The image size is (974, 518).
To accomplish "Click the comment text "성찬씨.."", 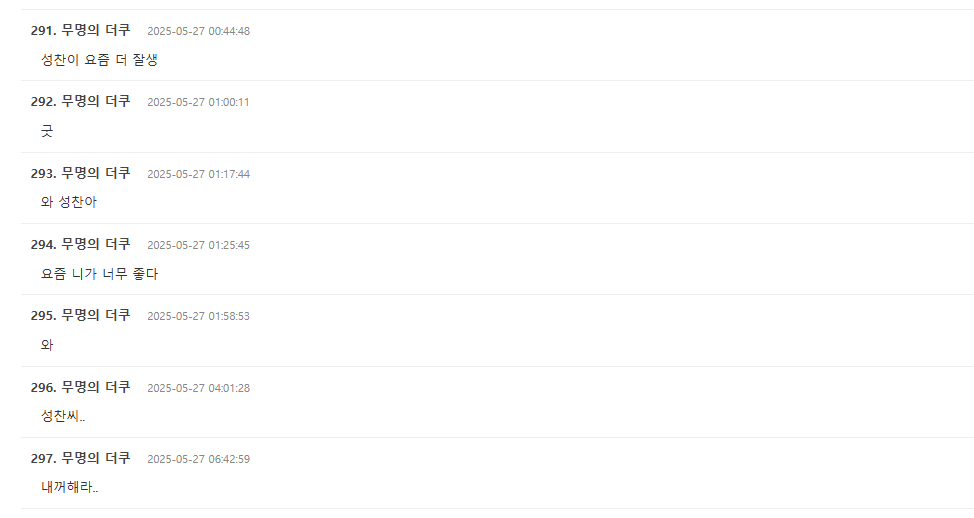I will [x=63, y=416].
